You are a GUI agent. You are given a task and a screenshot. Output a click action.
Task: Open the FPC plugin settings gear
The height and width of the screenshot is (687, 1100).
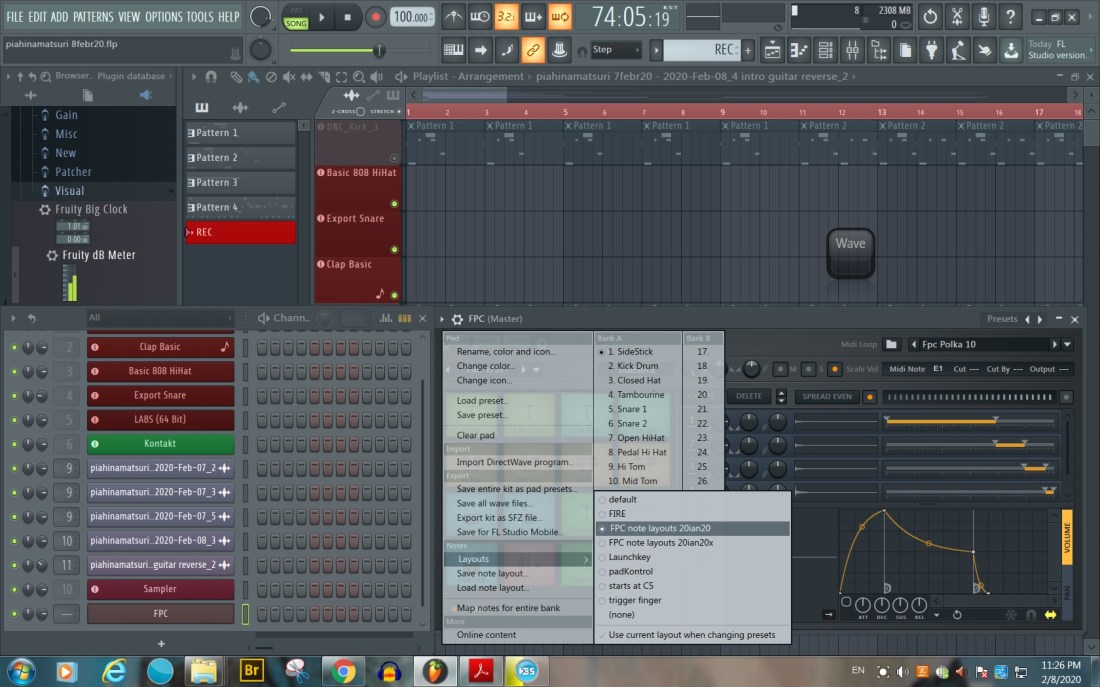click(x=457, y=319)
